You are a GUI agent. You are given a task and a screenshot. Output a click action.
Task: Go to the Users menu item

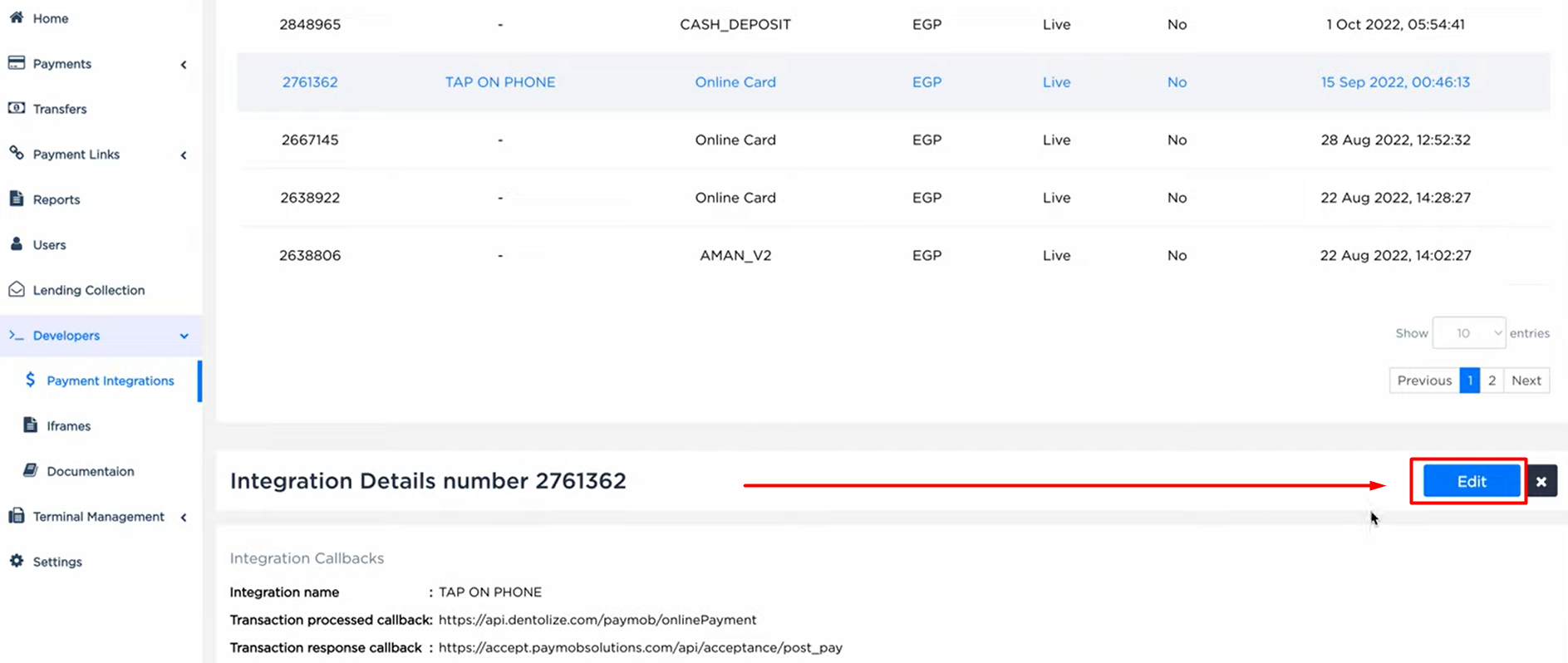coord(49,244)
